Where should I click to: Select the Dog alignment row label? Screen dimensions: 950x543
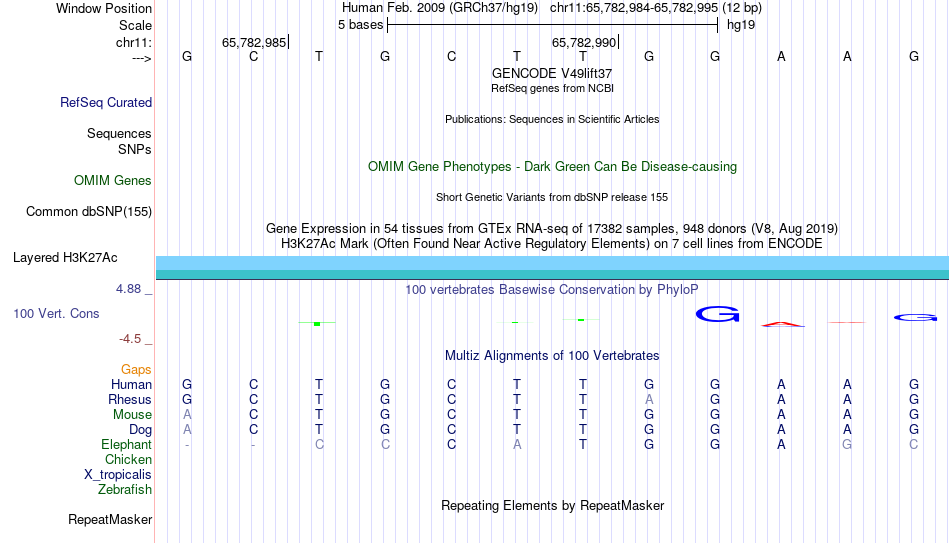141,430
